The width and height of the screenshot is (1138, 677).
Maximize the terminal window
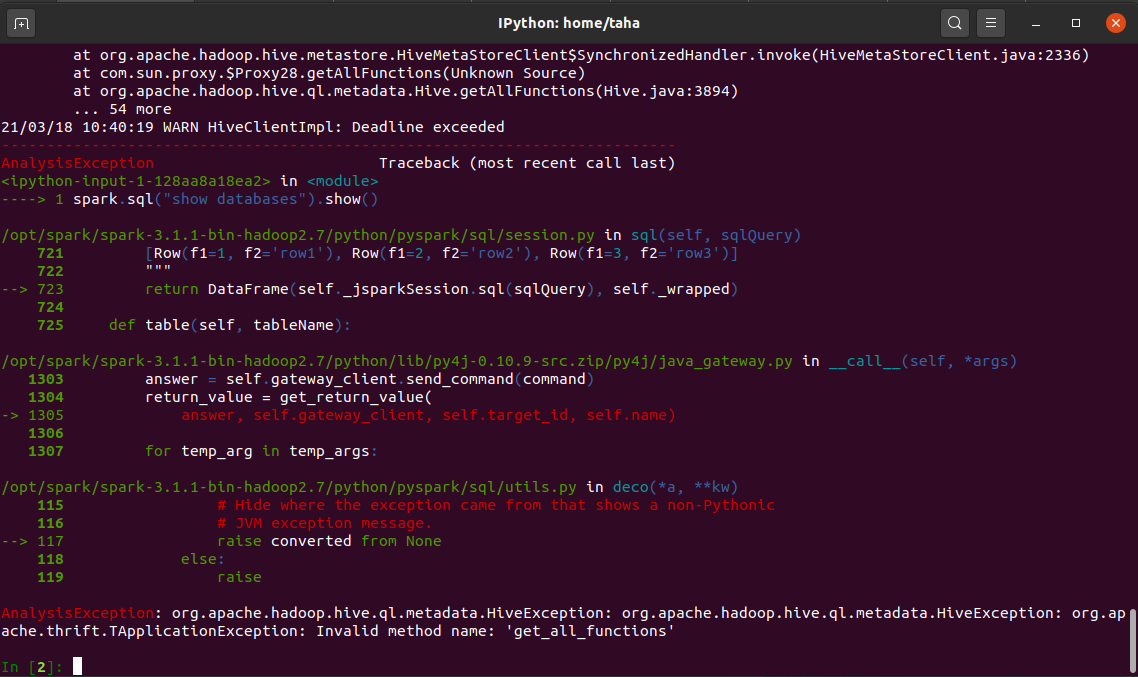1076,22
